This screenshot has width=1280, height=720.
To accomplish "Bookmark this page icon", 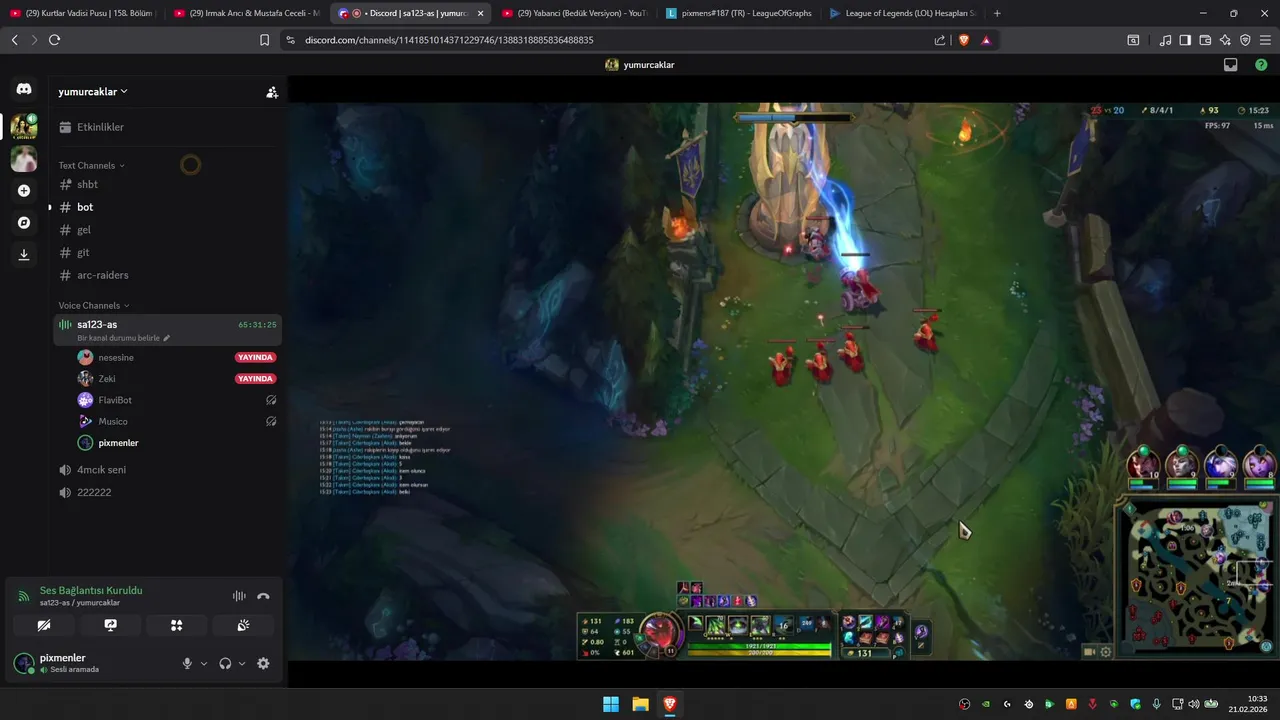I will (264, 40).
